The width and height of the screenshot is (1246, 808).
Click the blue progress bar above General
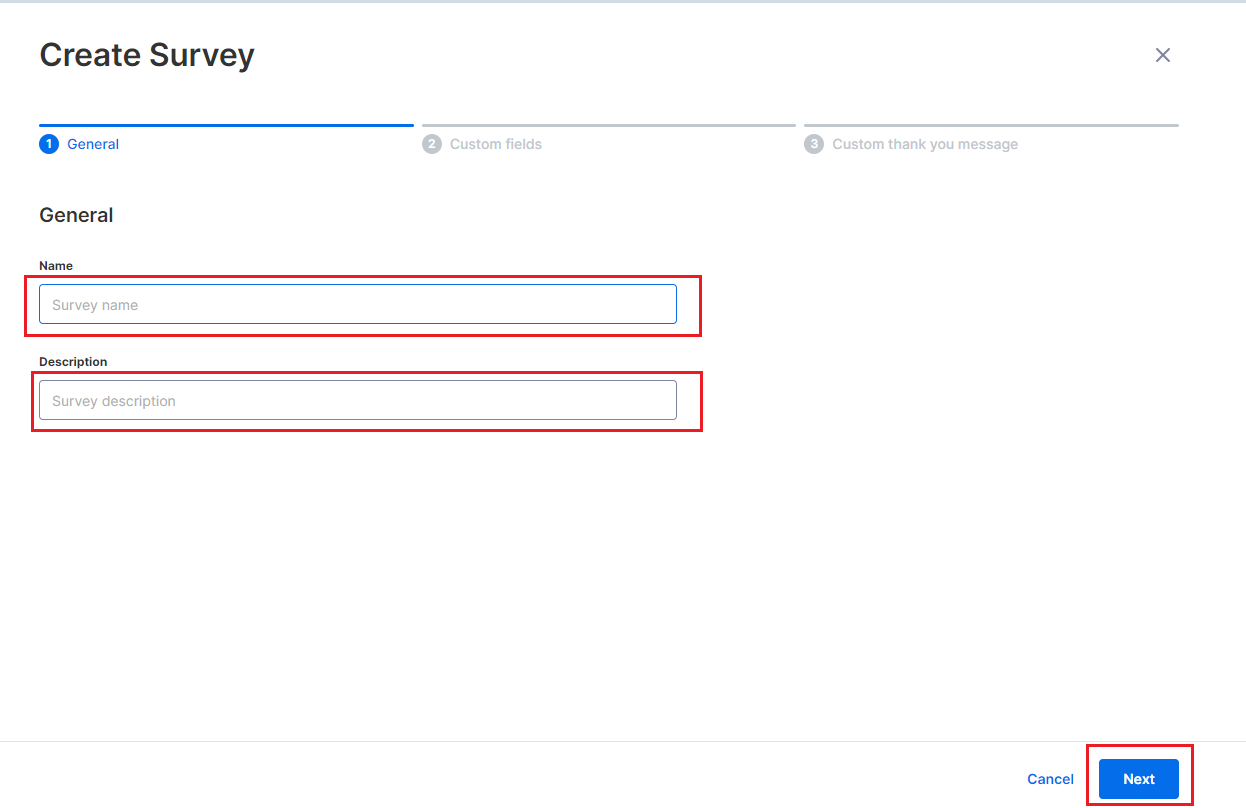pyautogui.click(x=225, y=124)
